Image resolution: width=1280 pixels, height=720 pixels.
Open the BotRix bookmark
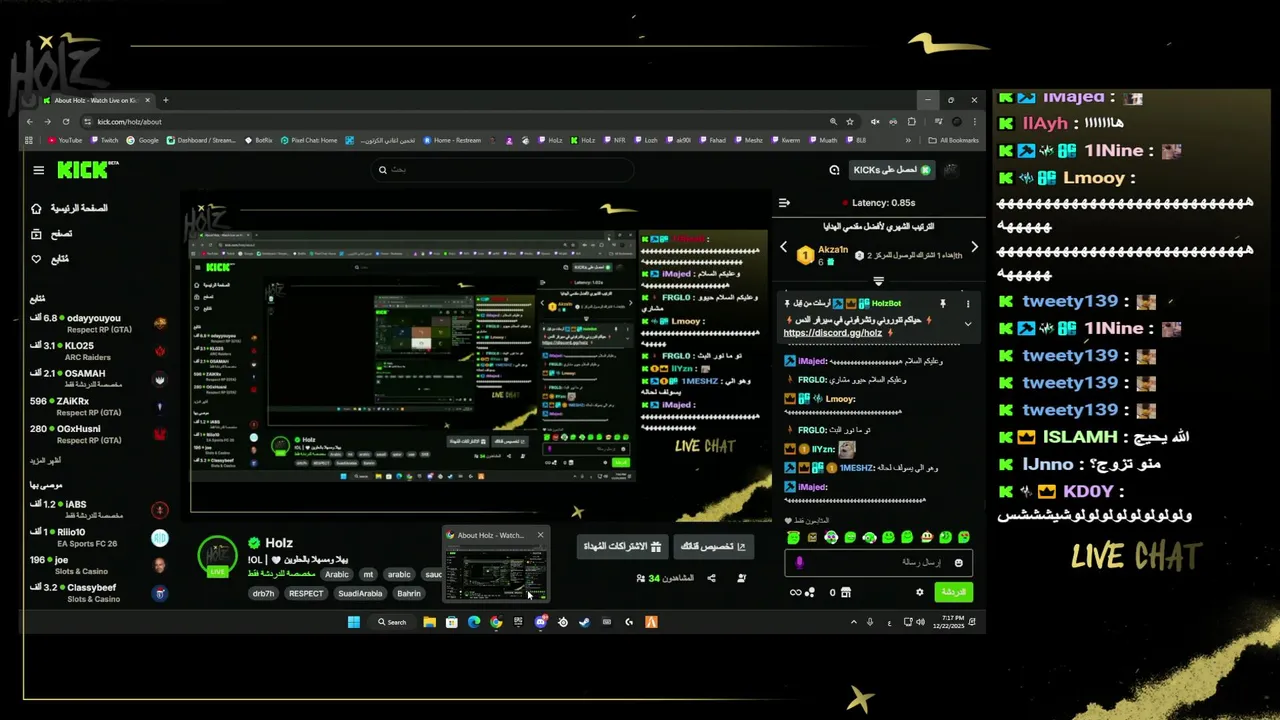click(259, 140)
